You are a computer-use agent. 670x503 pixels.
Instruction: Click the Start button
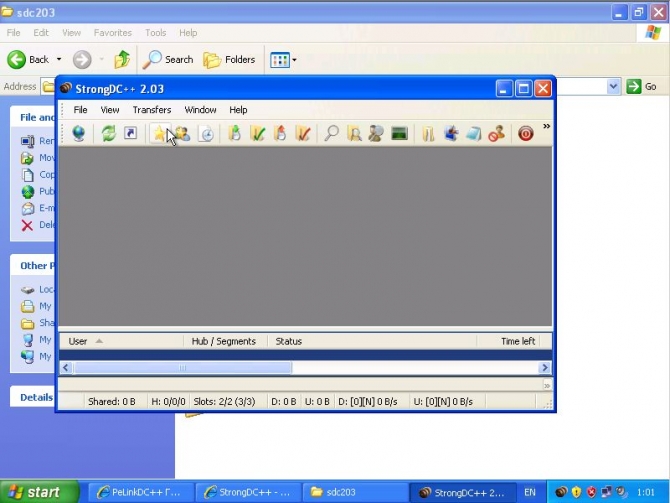point(39,492)
